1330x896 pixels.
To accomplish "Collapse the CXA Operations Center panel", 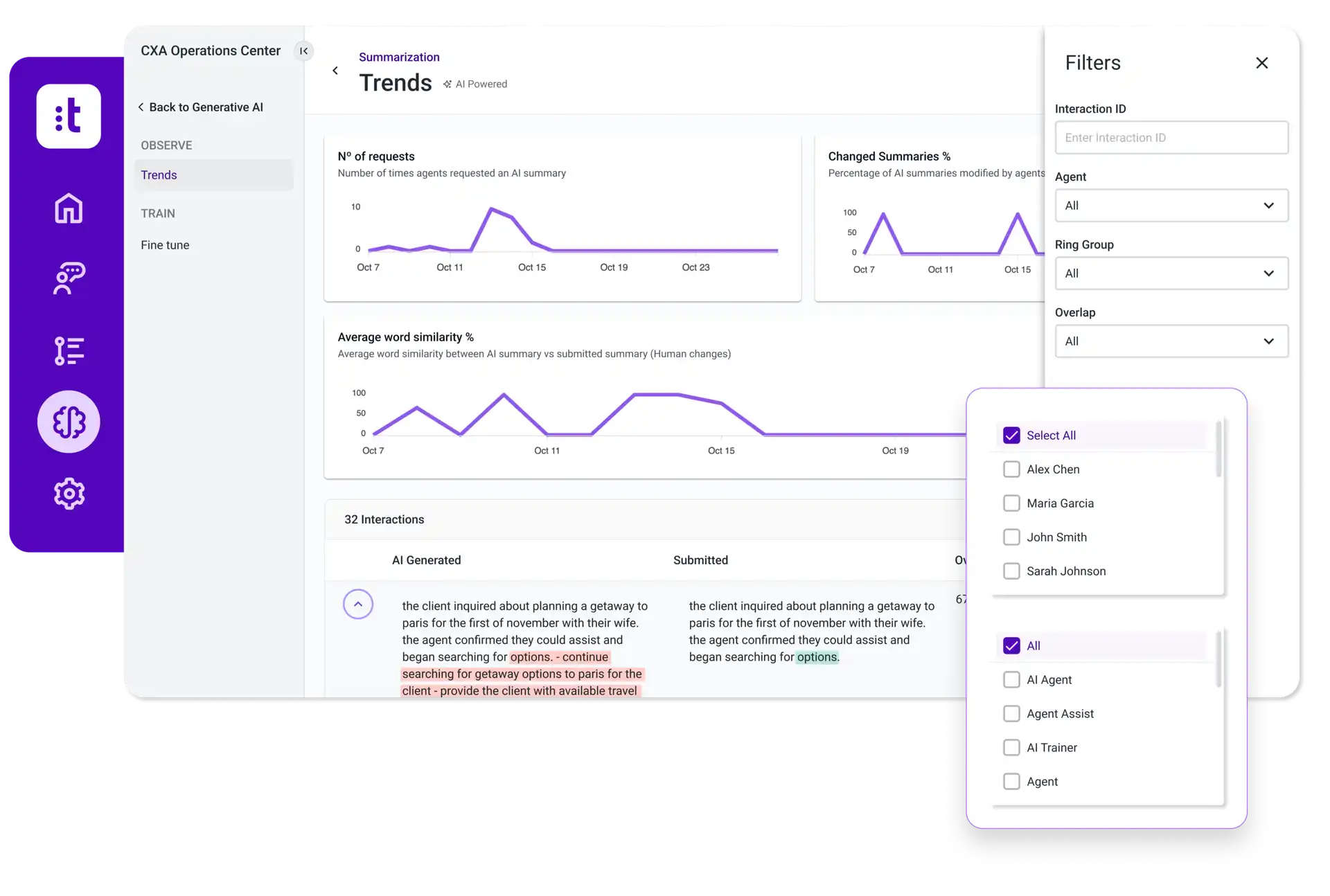I will 303,51.
